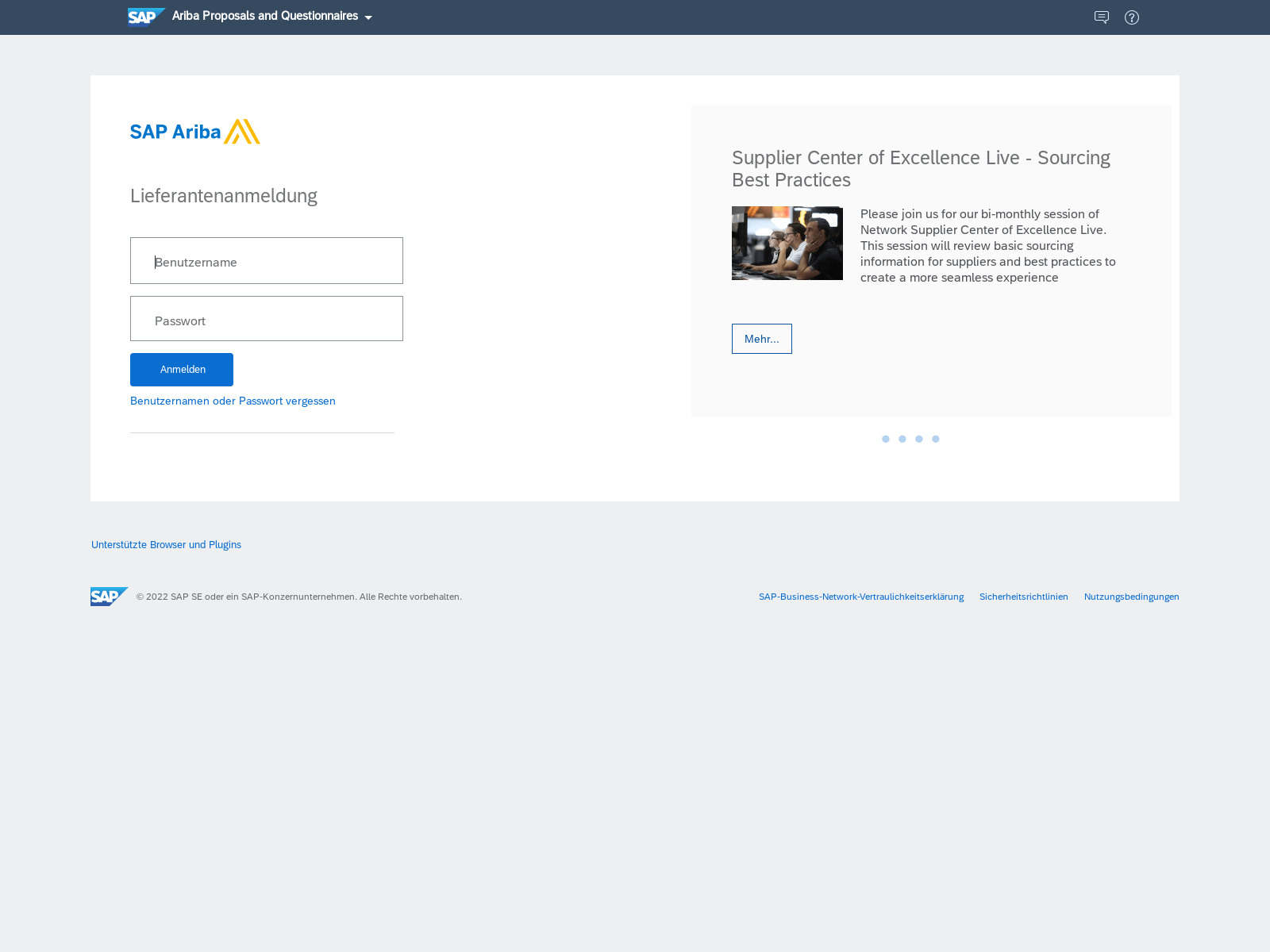The width and height of the screenshot is (1270, 952).
Task: Click the SAP logo in header
Action: [x=146, y=17]
